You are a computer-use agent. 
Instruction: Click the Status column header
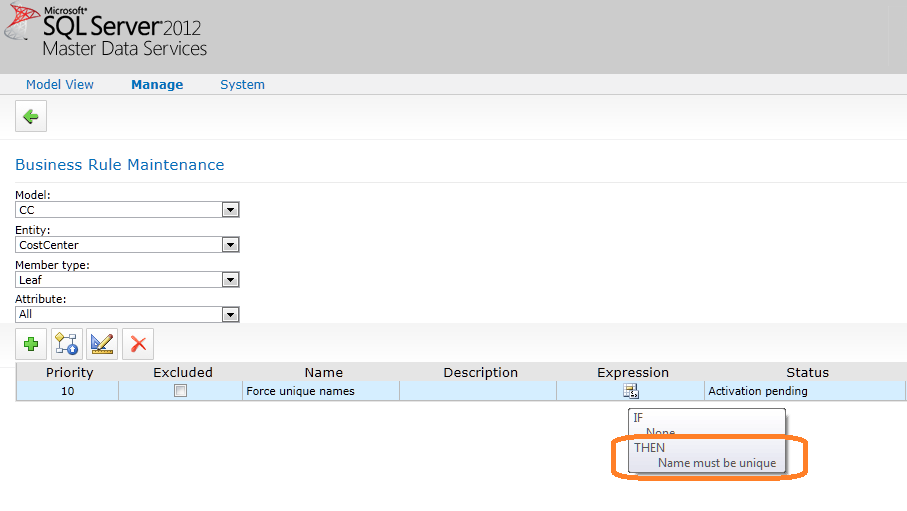click(807, 372)
